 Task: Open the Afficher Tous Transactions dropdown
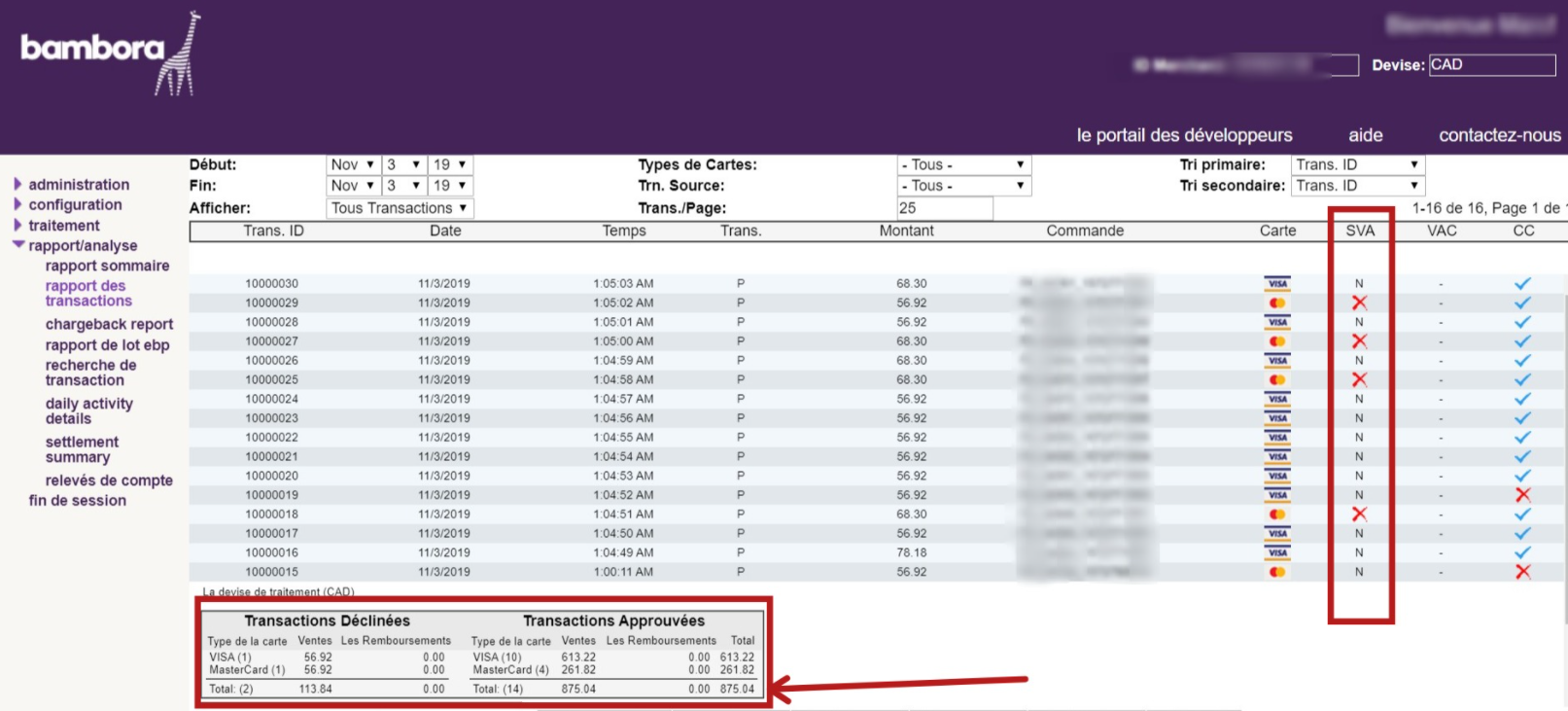point(399,208)
